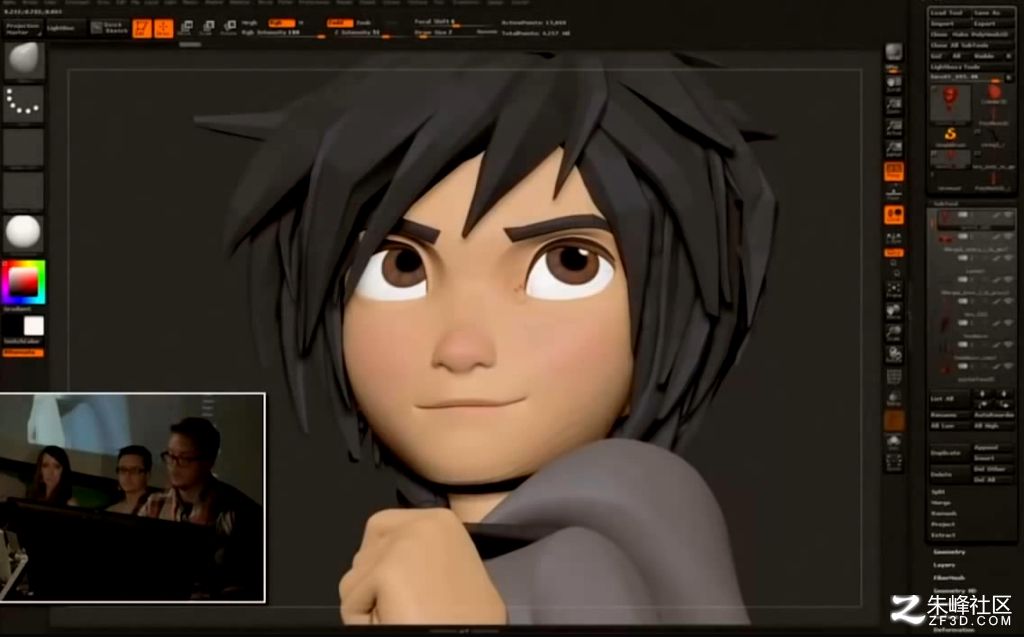The image size is (1024, 637).
Task: Pick a color in the color picker
Action: (x=24, y=282)
